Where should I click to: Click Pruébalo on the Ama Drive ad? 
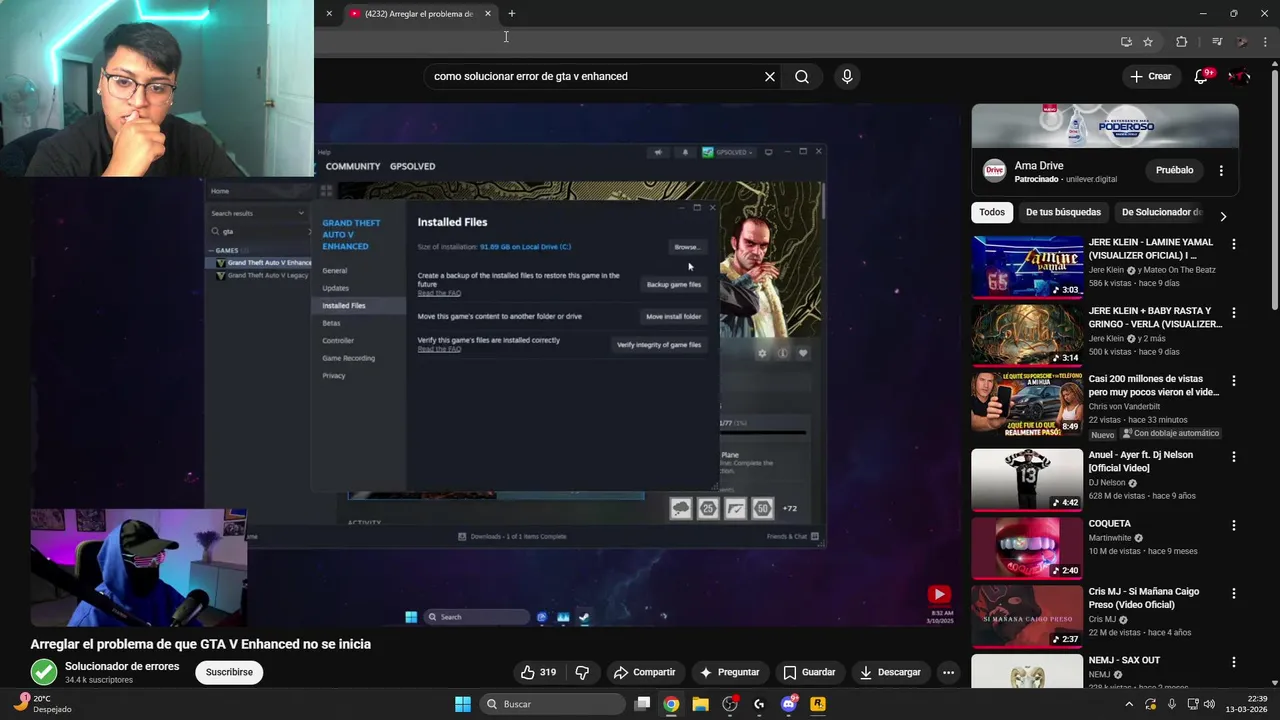[x=1174, y=170]
